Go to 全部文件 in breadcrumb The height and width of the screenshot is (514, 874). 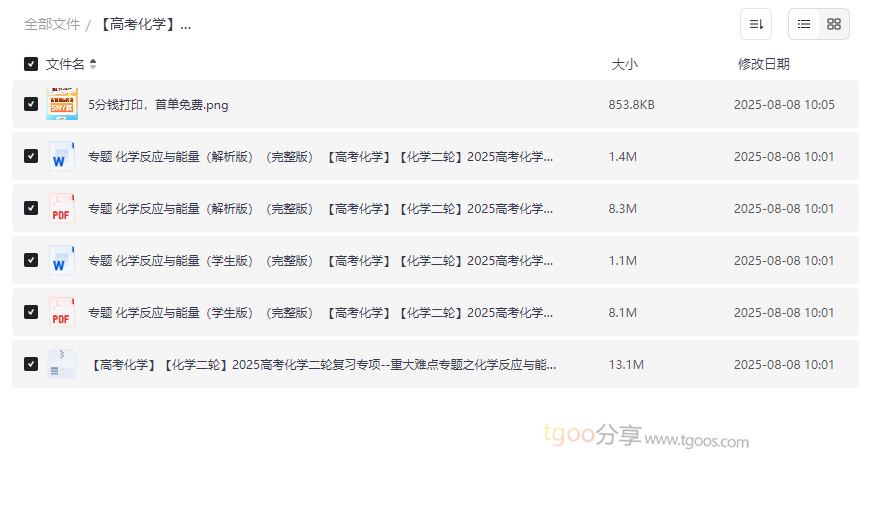point(52,24)
